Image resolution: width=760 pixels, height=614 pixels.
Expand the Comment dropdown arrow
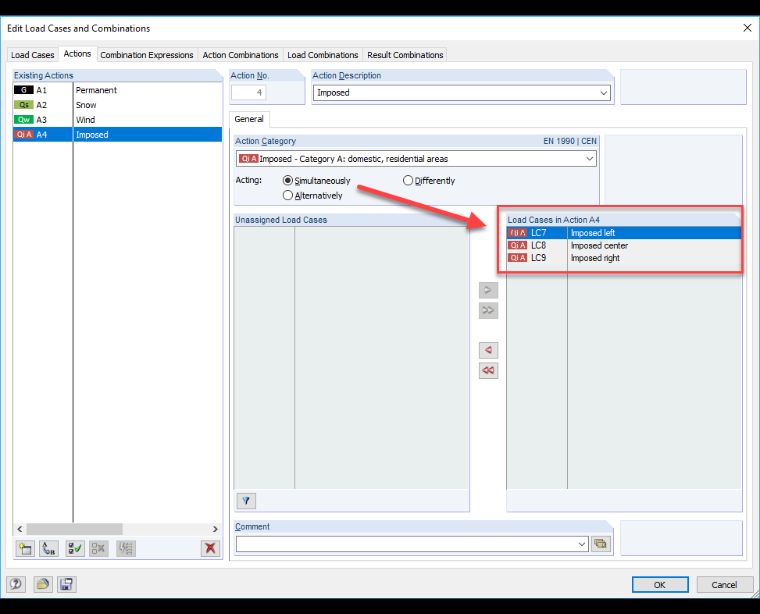[x=582, y=544]
